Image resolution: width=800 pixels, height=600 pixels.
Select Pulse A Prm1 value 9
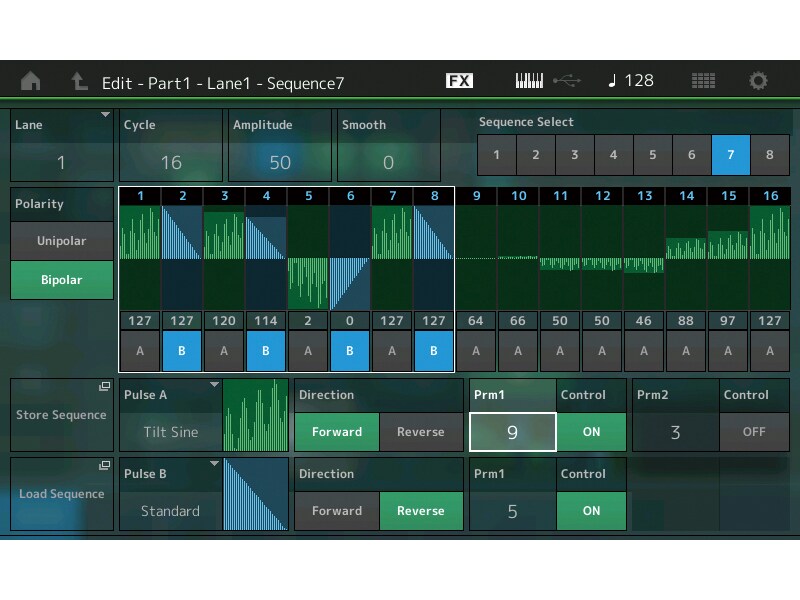513,432
